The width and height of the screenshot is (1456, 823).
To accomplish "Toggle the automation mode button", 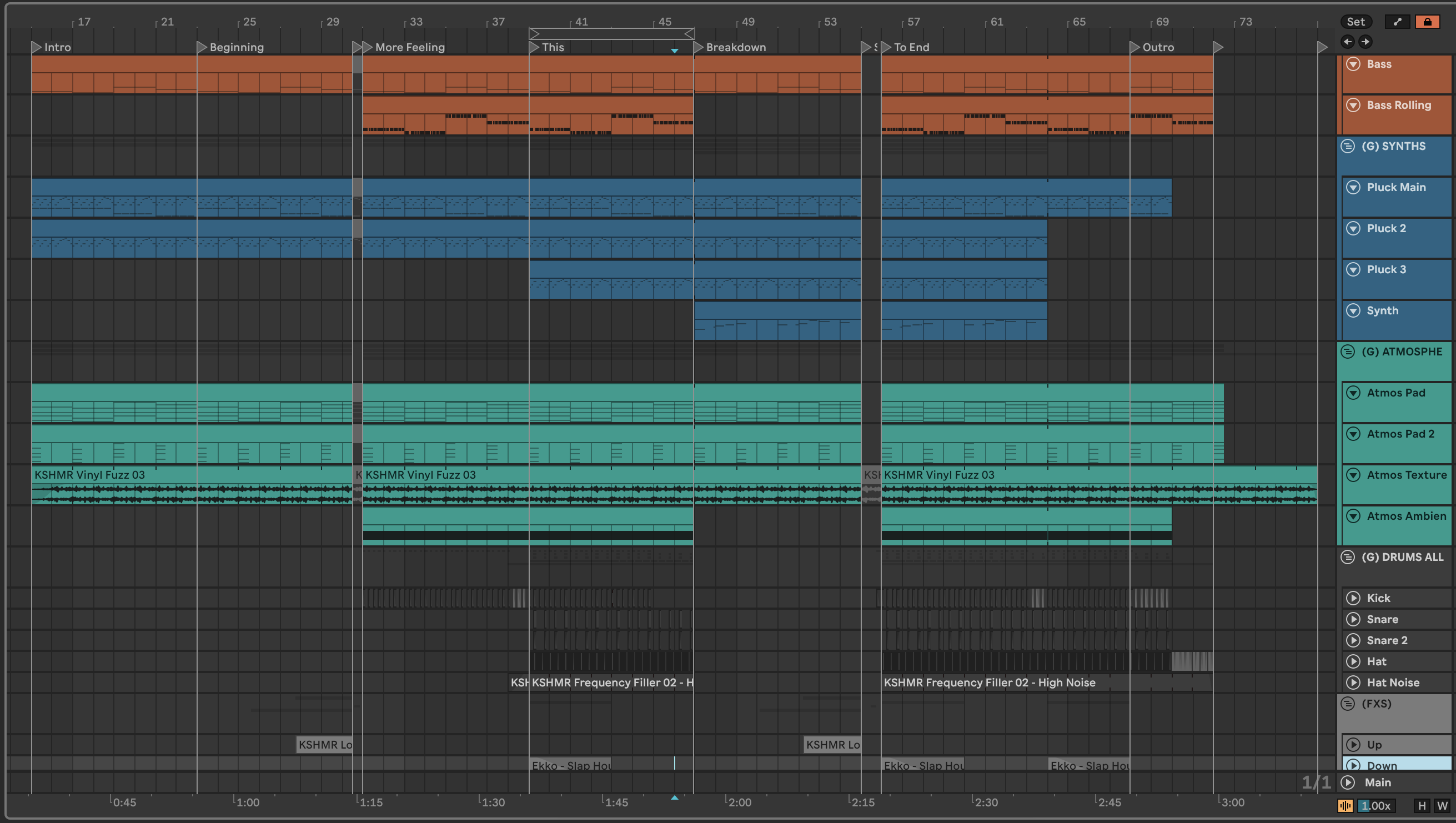I will pyautogui.click(x=1397, y=22).
